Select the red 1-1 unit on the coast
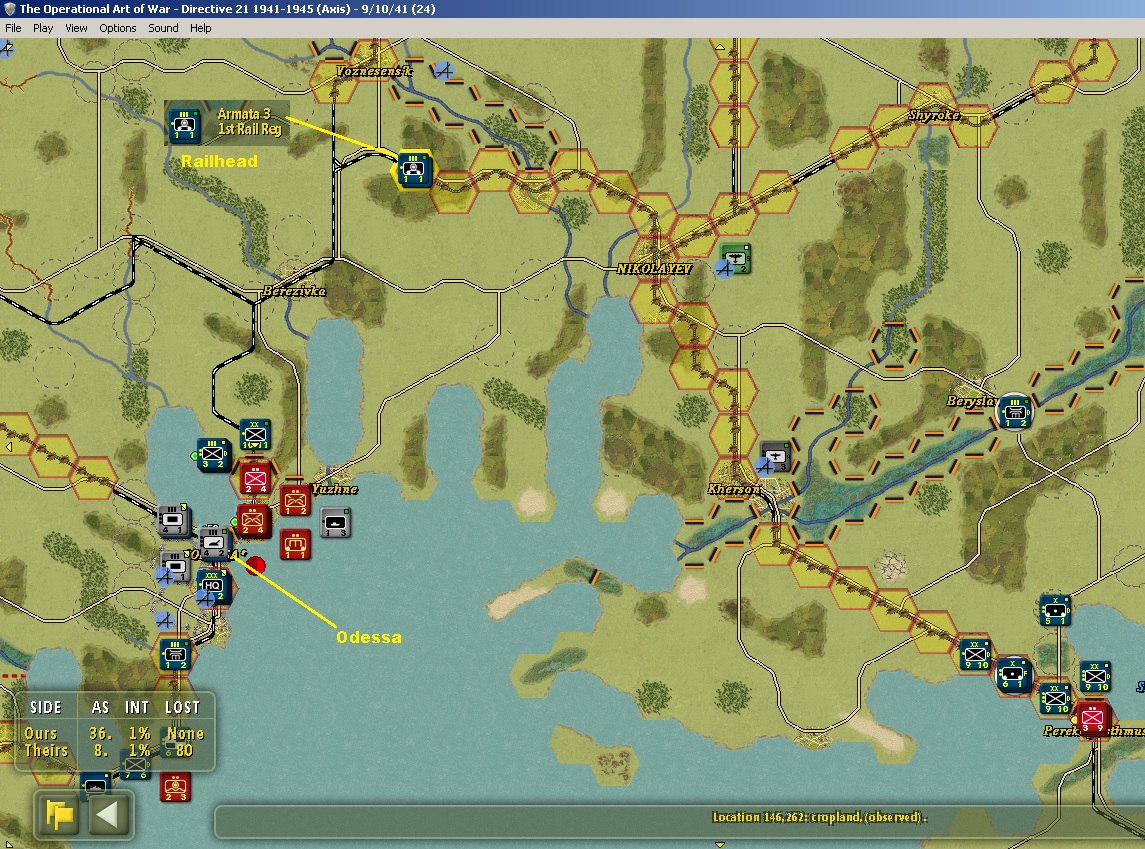Screen dimensions: 1145x849 (295, 544)
